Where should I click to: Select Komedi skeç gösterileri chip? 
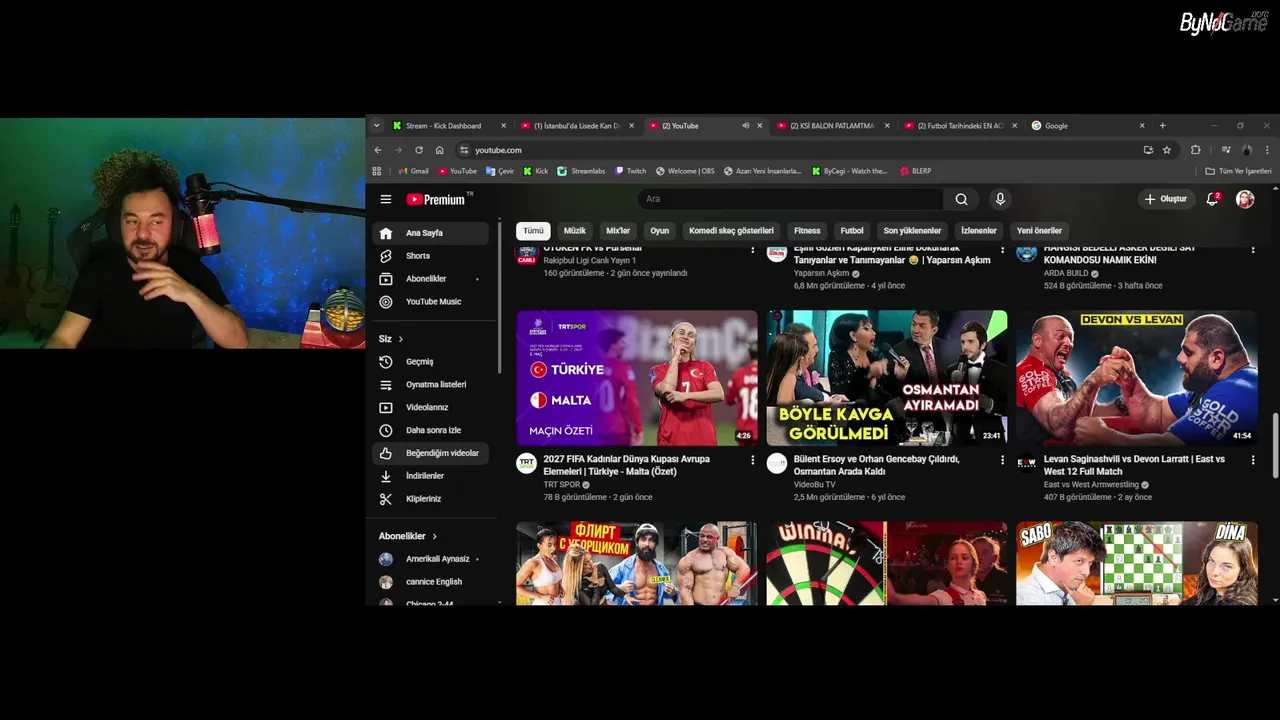731,231
